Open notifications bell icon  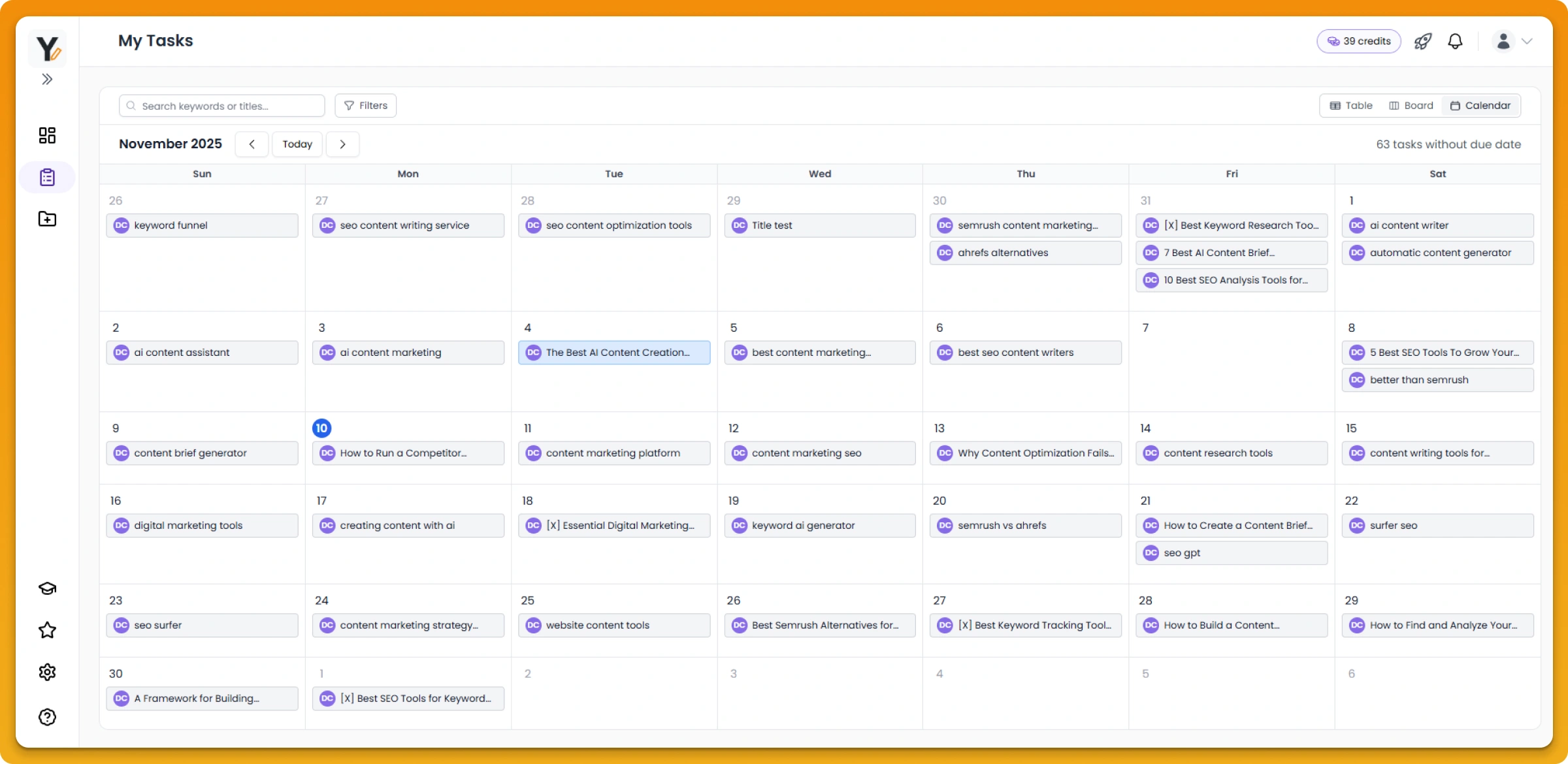1455,41
